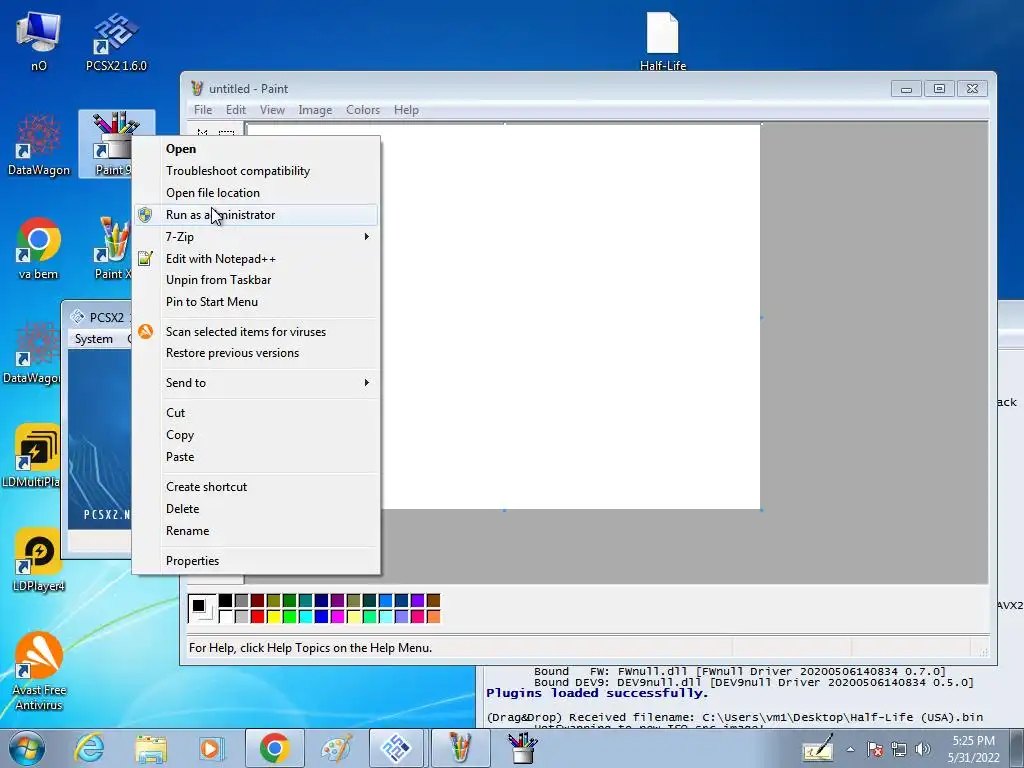Launch Windows Media Player from the taskbar
The height and width of the screenshot is (768, 1024).
tap(211, 748)
